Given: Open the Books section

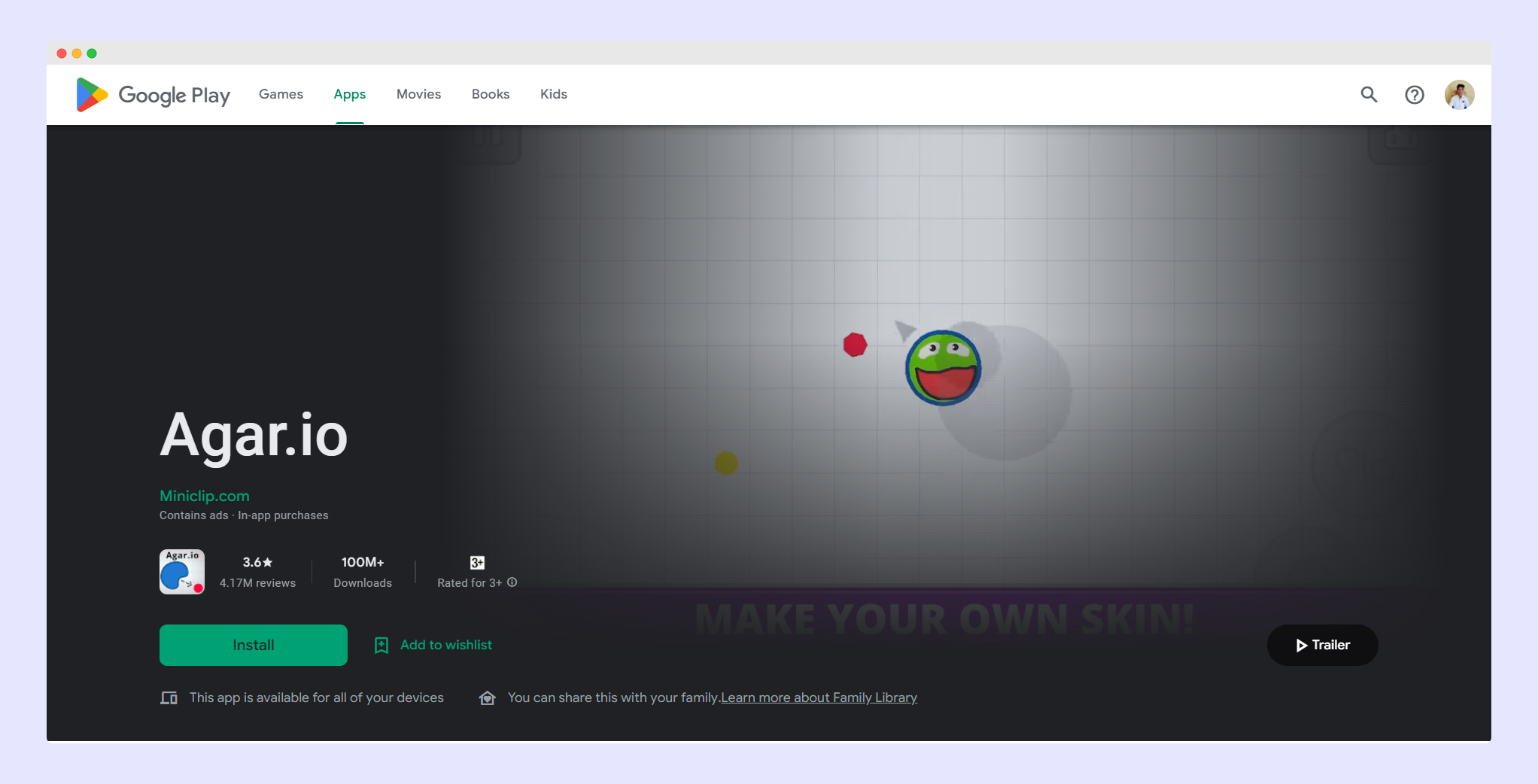Looking at the screenshot, I should tap(490, 94).
